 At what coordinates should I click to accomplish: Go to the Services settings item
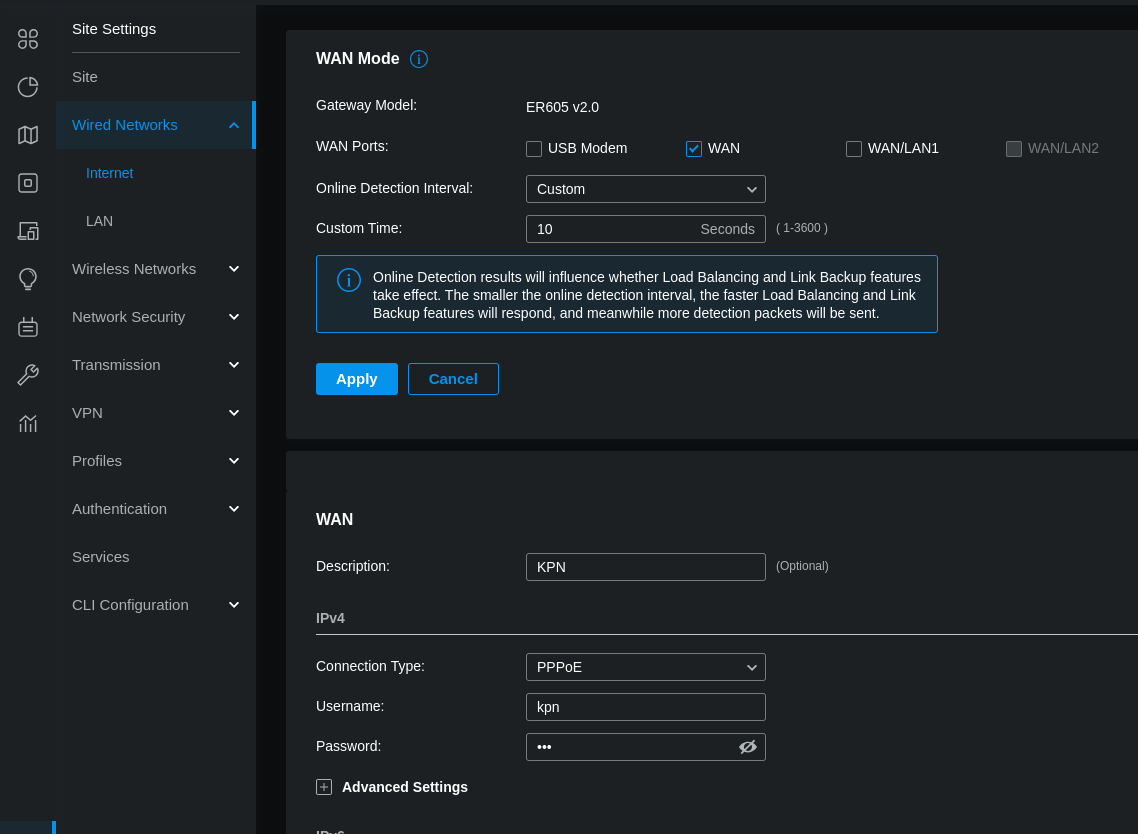(x=101, y=557)
